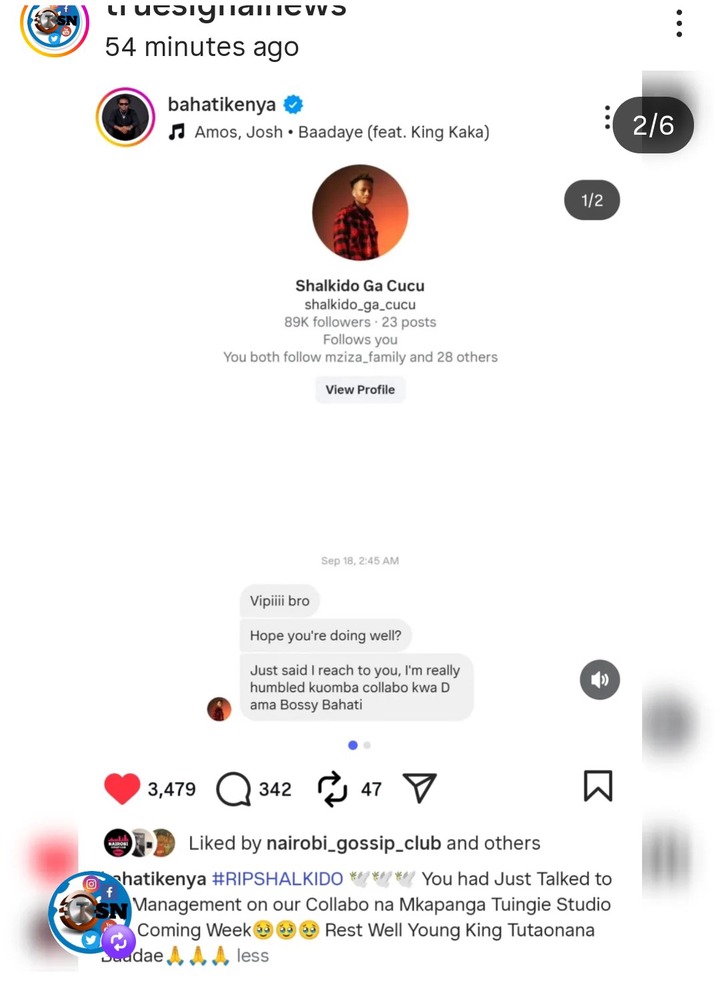720x987 pixels.
Task: Open the top-right three-dot options menu
Action: coord(679,24)
